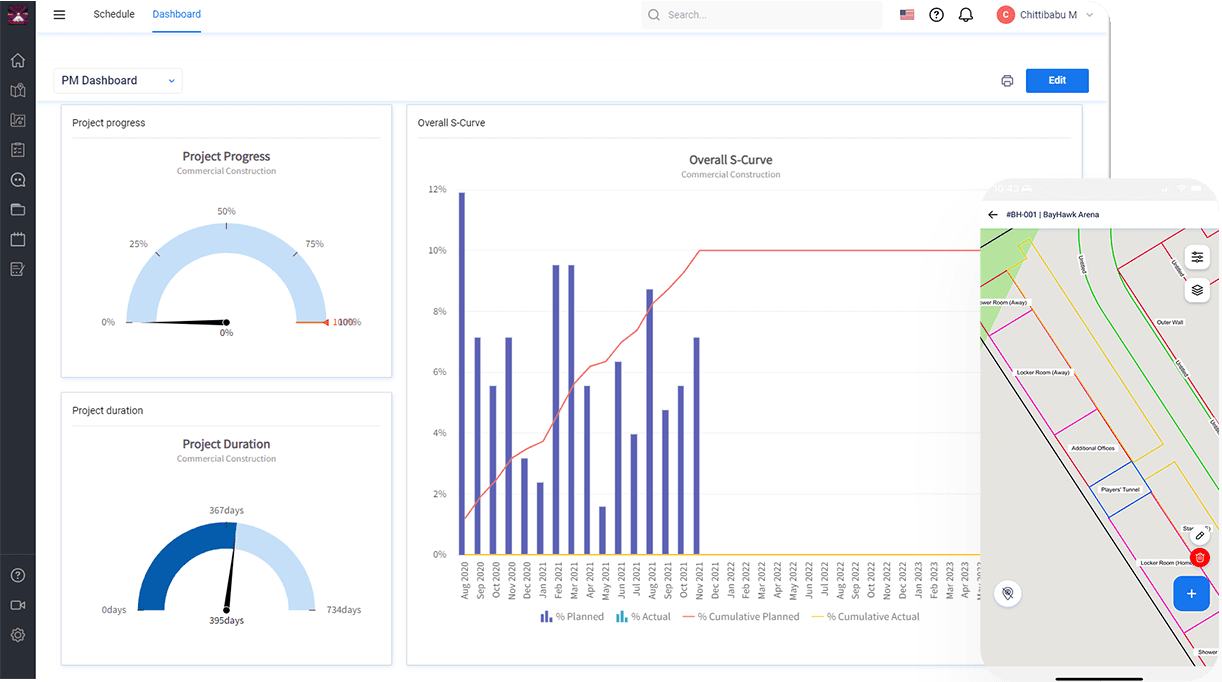Screen dimensions: 1222x682
Task: Click Outer Wall label on map
Action: coord(1170,322)
